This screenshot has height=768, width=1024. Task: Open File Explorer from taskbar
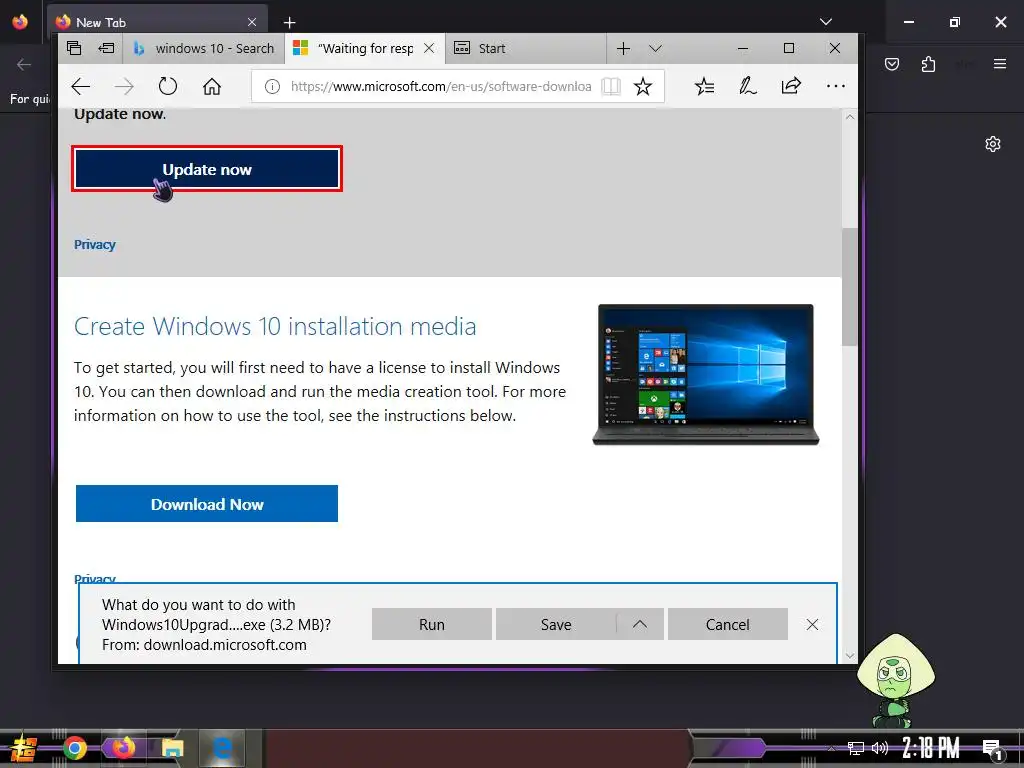click(x=172, y=748)
